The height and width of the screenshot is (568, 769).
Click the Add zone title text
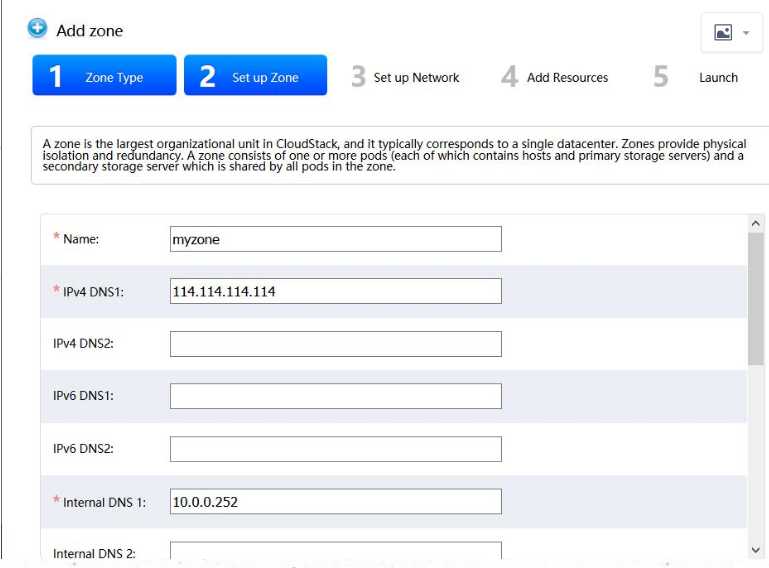tap(90, 30)
